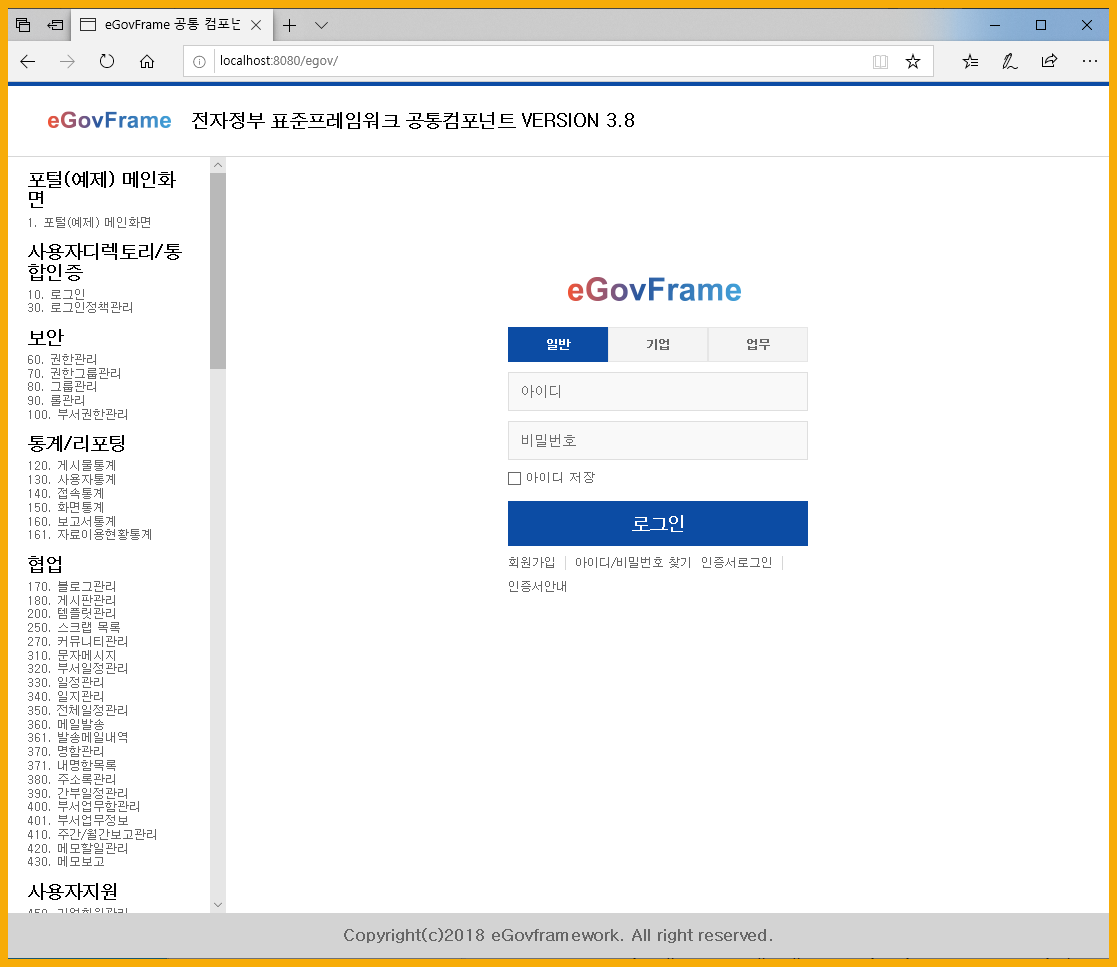1117x967 pixels.
Task: Open 310. 문자메시지 menu link
Action: click(x=71, y=655)
